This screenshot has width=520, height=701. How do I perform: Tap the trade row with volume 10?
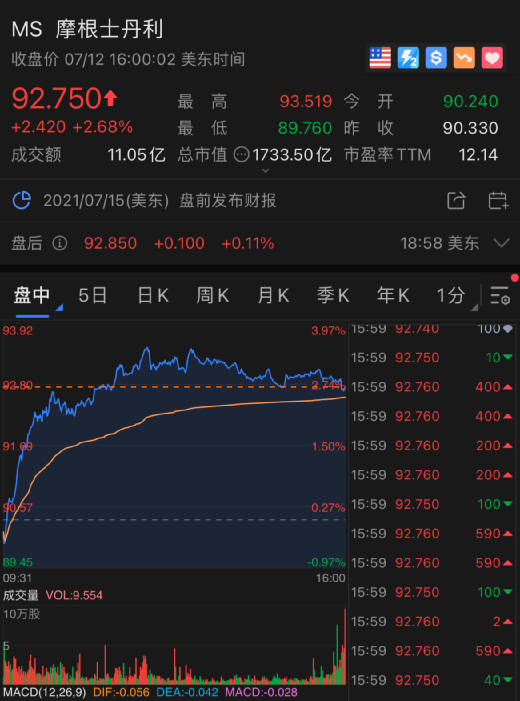432,358
